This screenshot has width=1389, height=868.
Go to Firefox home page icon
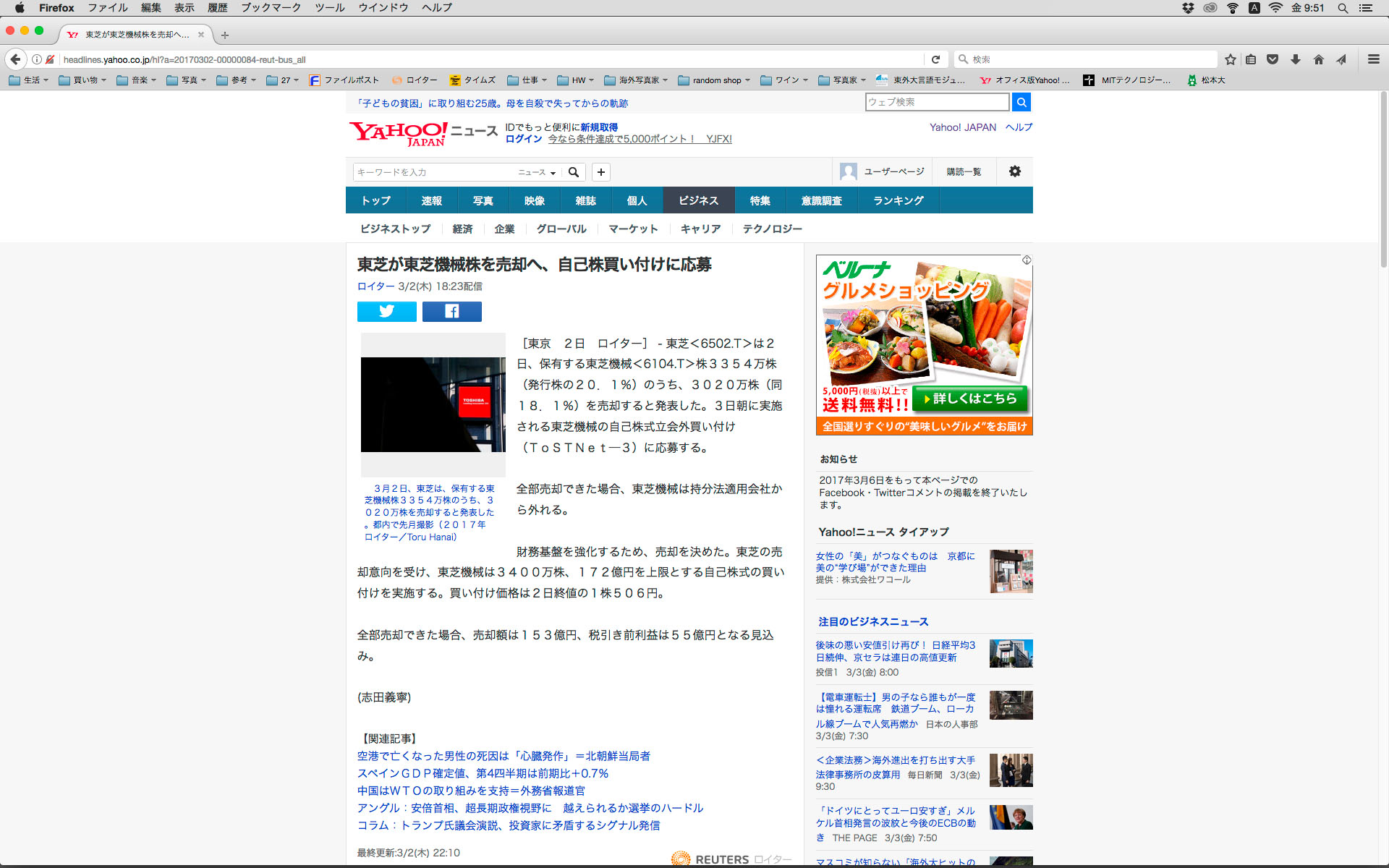1318,59
